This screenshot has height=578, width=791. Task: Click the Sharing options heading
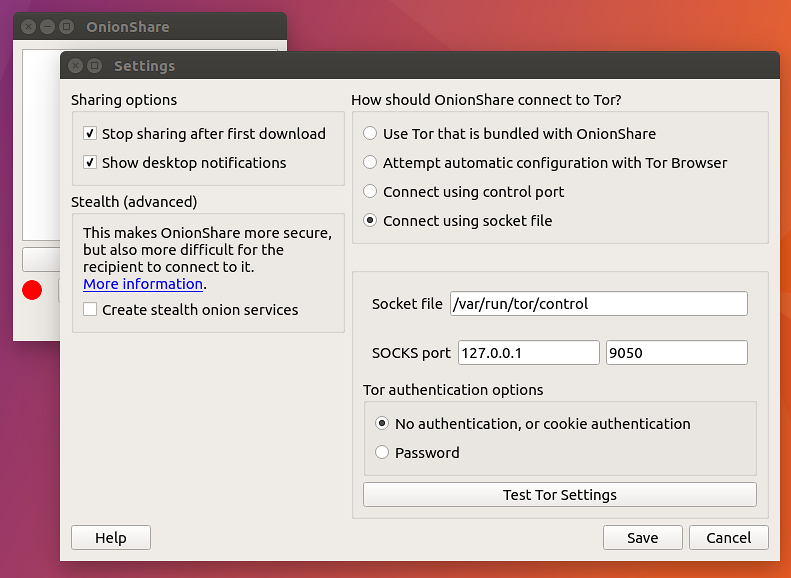(x=124, y=100)
